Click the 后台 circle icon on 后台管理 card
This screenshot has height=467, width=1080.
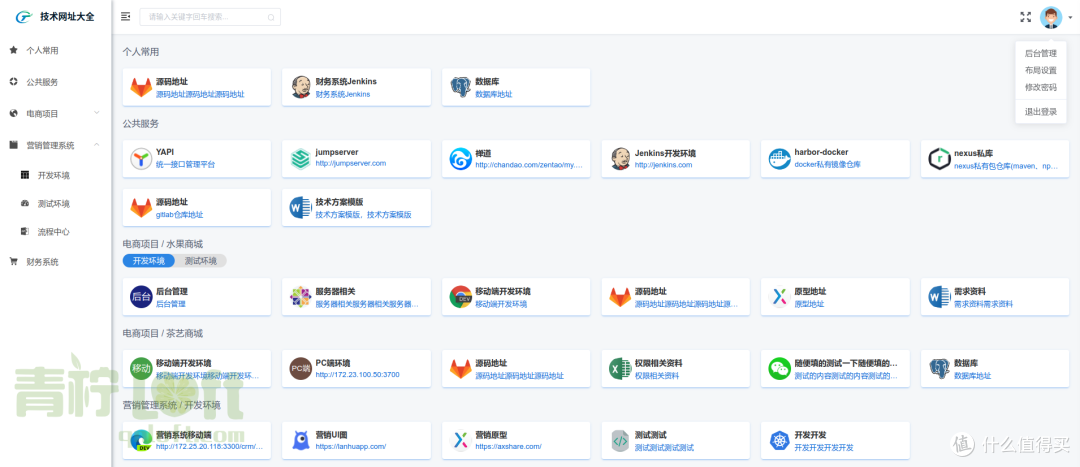pyautogui.click(x=141, y=297)
